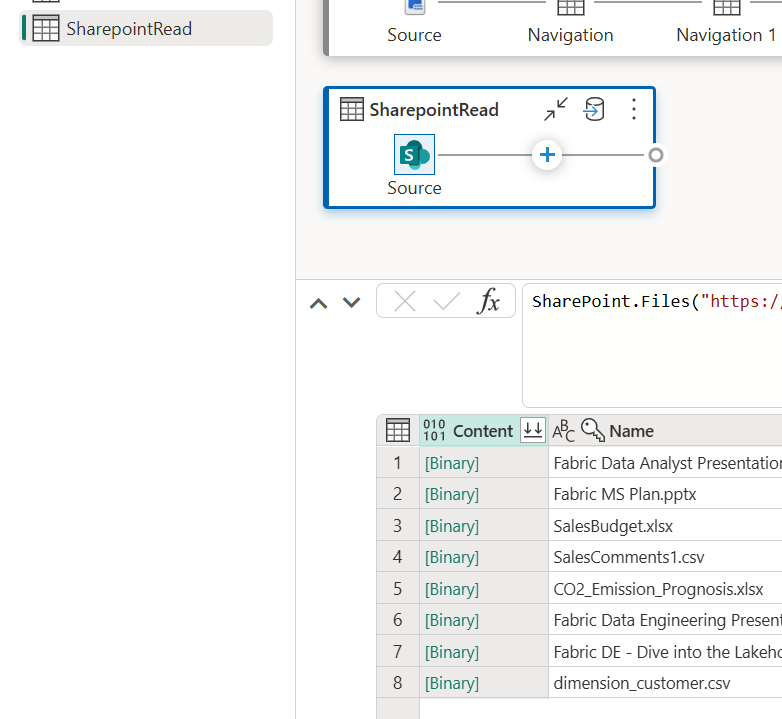Select Fabric DE - Dive into Lakehouse cell

coord(665,652)
